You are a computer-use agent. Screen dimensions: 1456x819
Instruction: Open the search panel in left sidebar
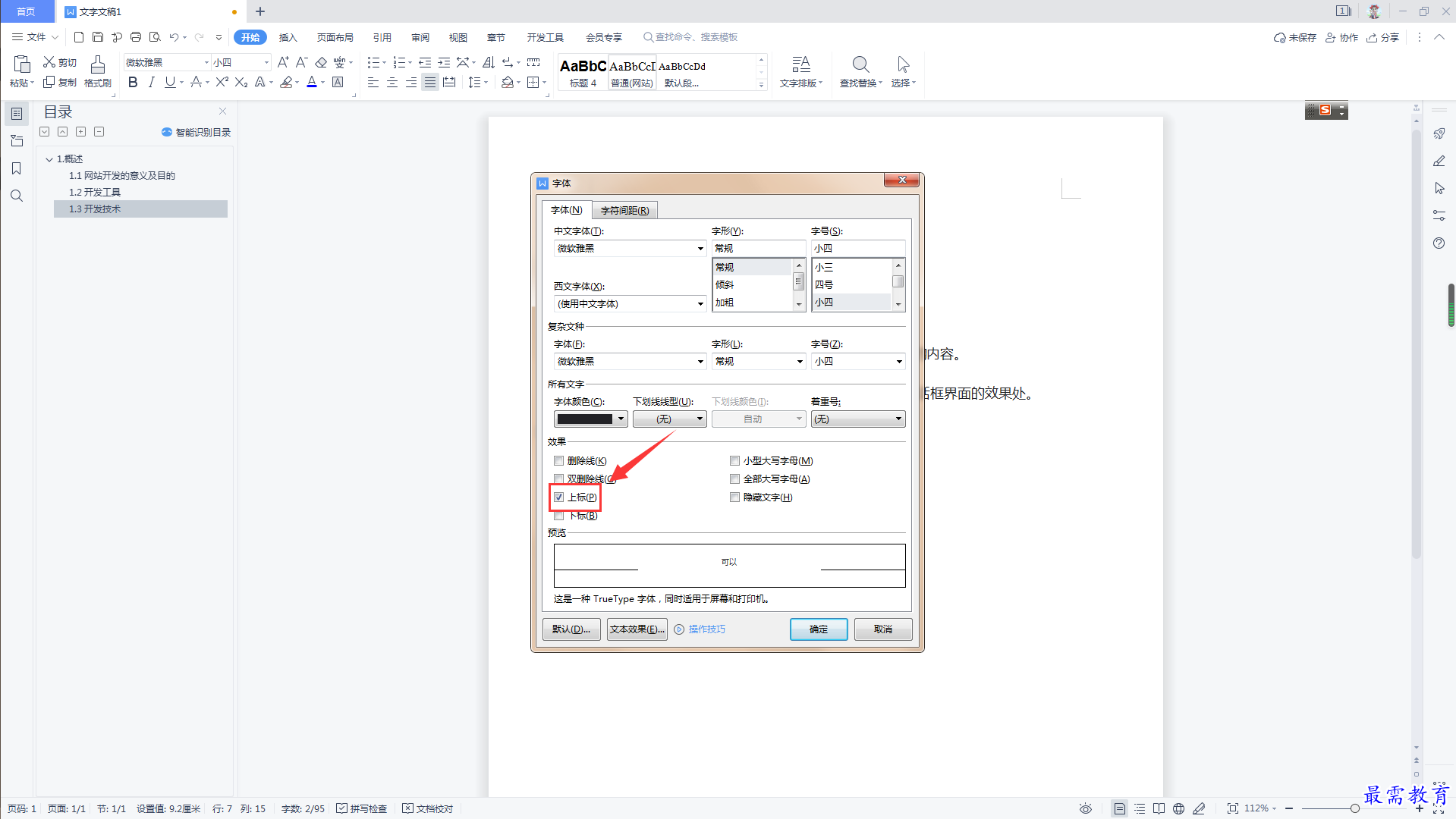[16, 196]
